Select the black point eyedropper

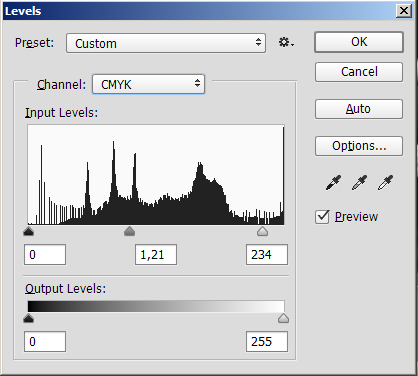[333, 182]
